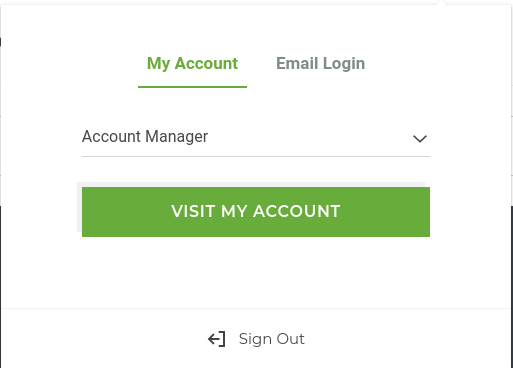Switch to the Email Login tab
Screen dimensions: 513x368
pyautogui.click(x=320, y=64)
